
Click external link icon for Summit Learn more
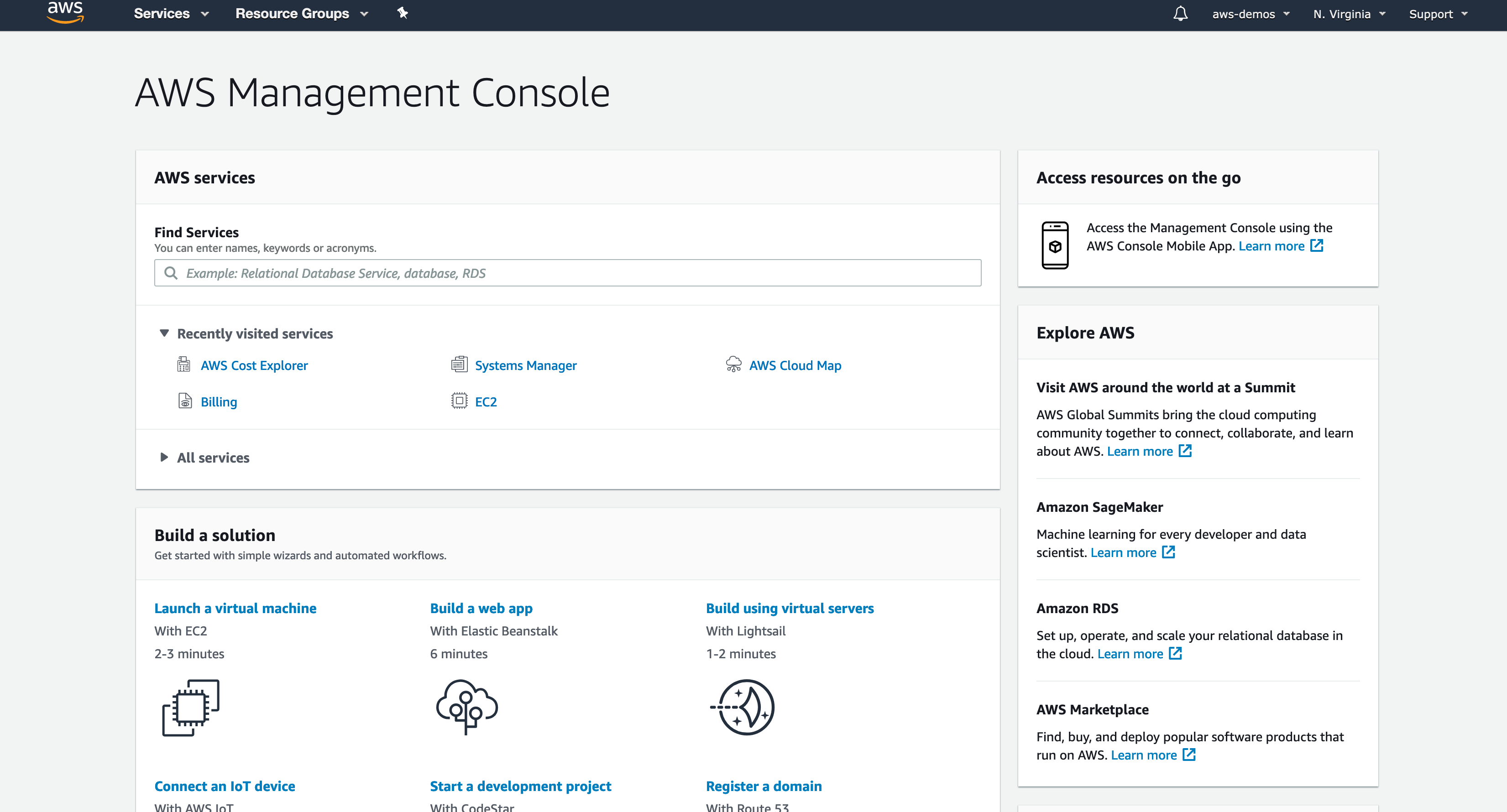click(x=1185, y=451)
